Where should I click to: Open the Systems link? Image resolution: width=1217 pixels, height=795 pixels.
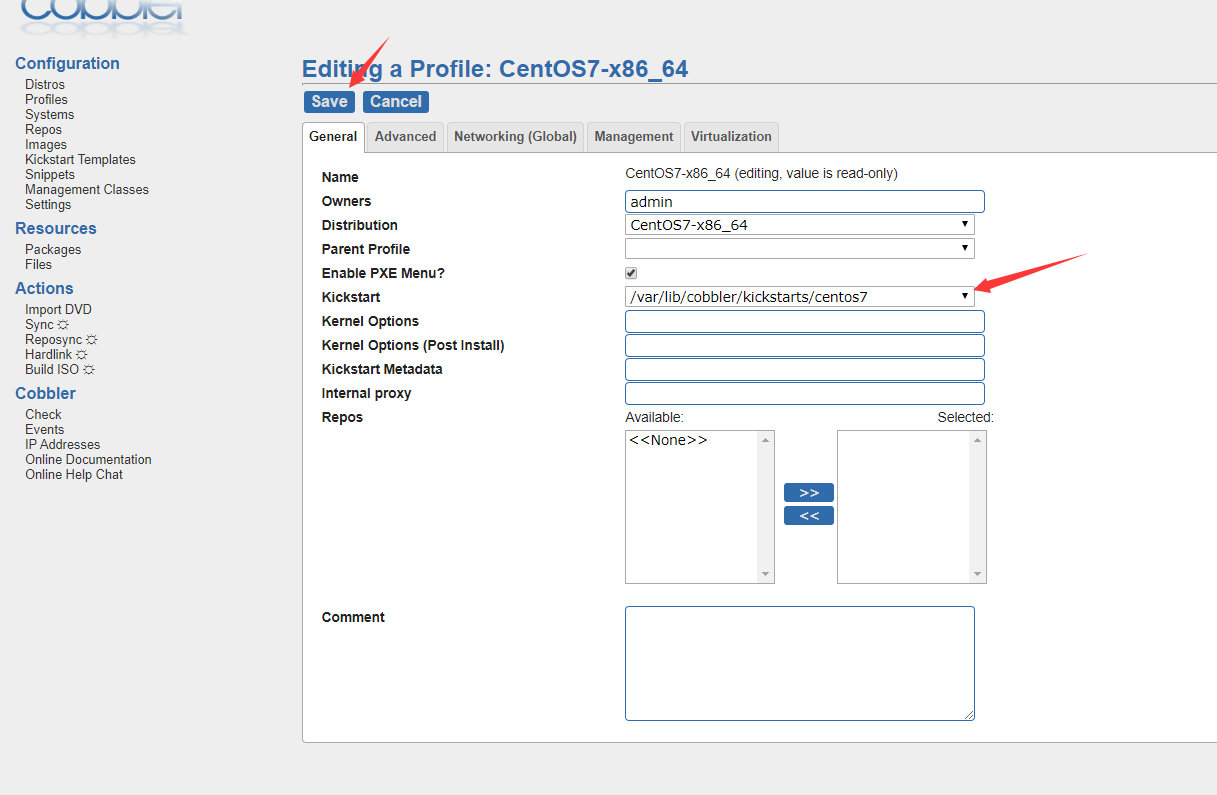coord(50,115)
